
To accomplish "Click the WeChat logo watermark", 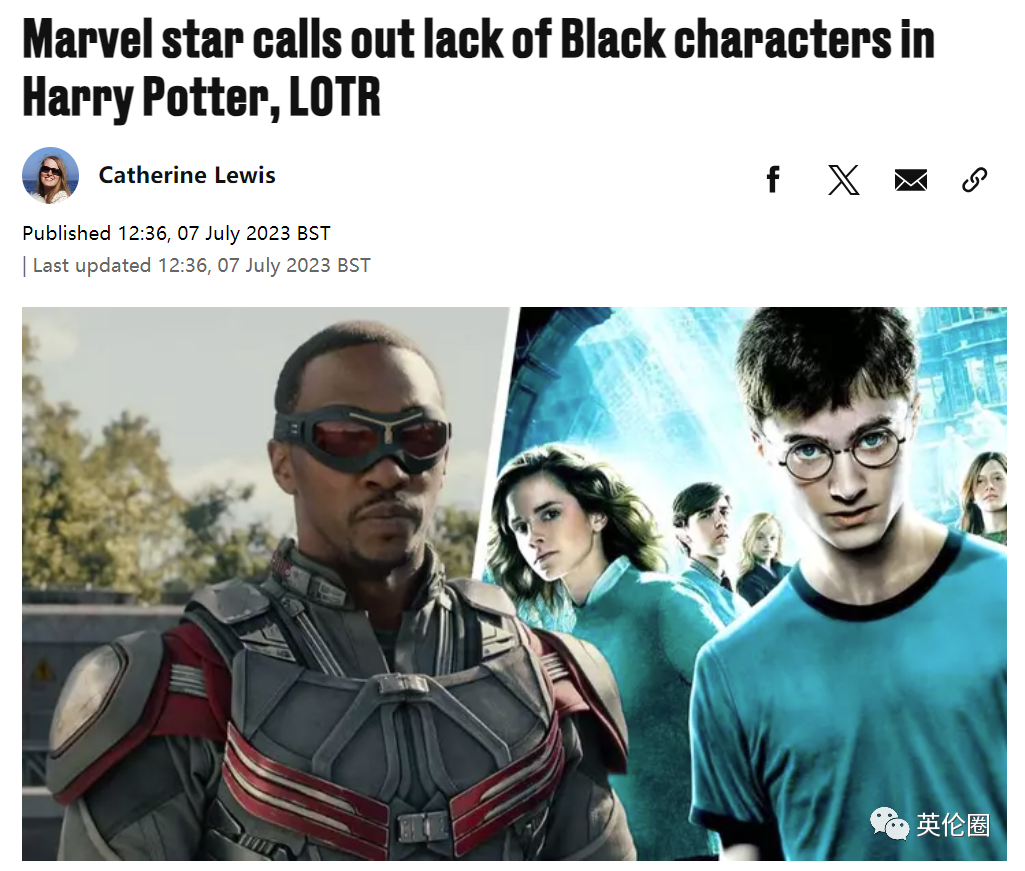I will 889,823.
